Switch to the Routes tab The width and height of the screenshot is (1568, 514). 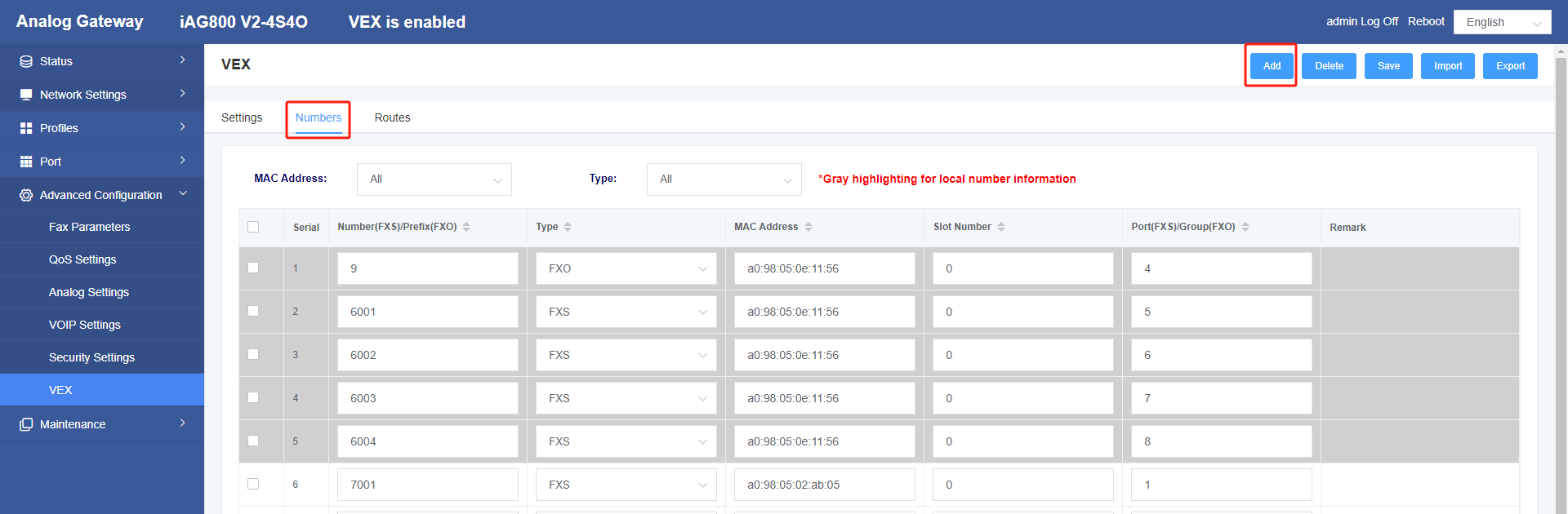pos(393,117)
